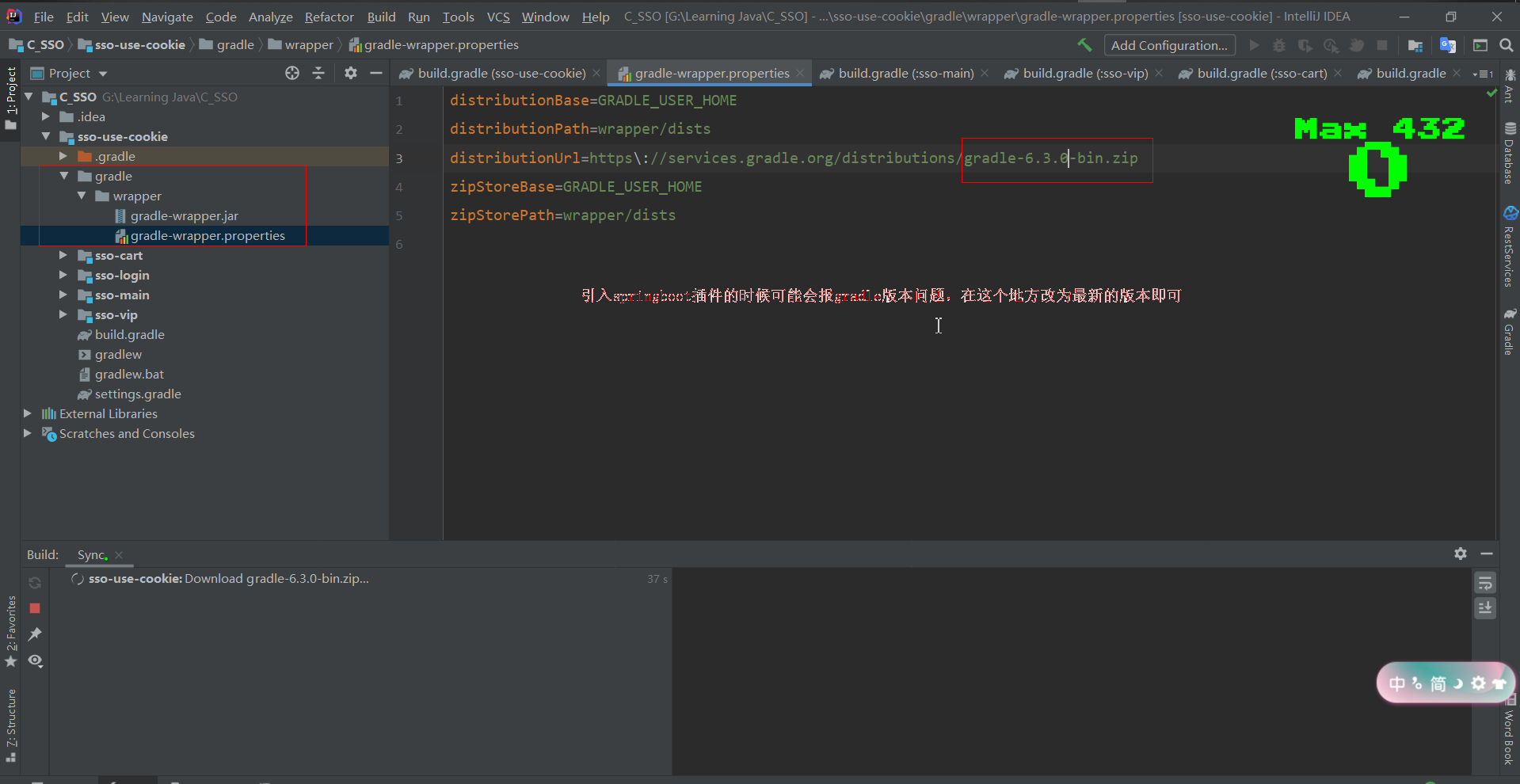
Task: Open Project panel settings gear
Action: [x=350, y=73]
